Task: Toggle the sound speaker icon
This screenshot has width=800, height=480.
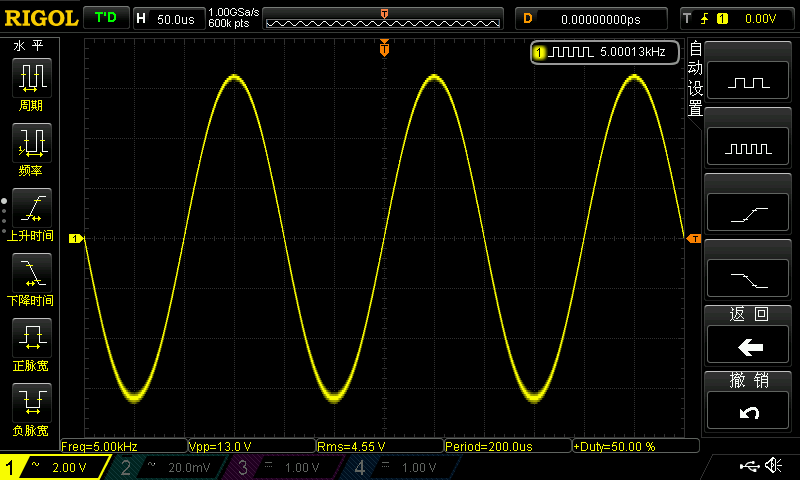Action: pos(773,465)
